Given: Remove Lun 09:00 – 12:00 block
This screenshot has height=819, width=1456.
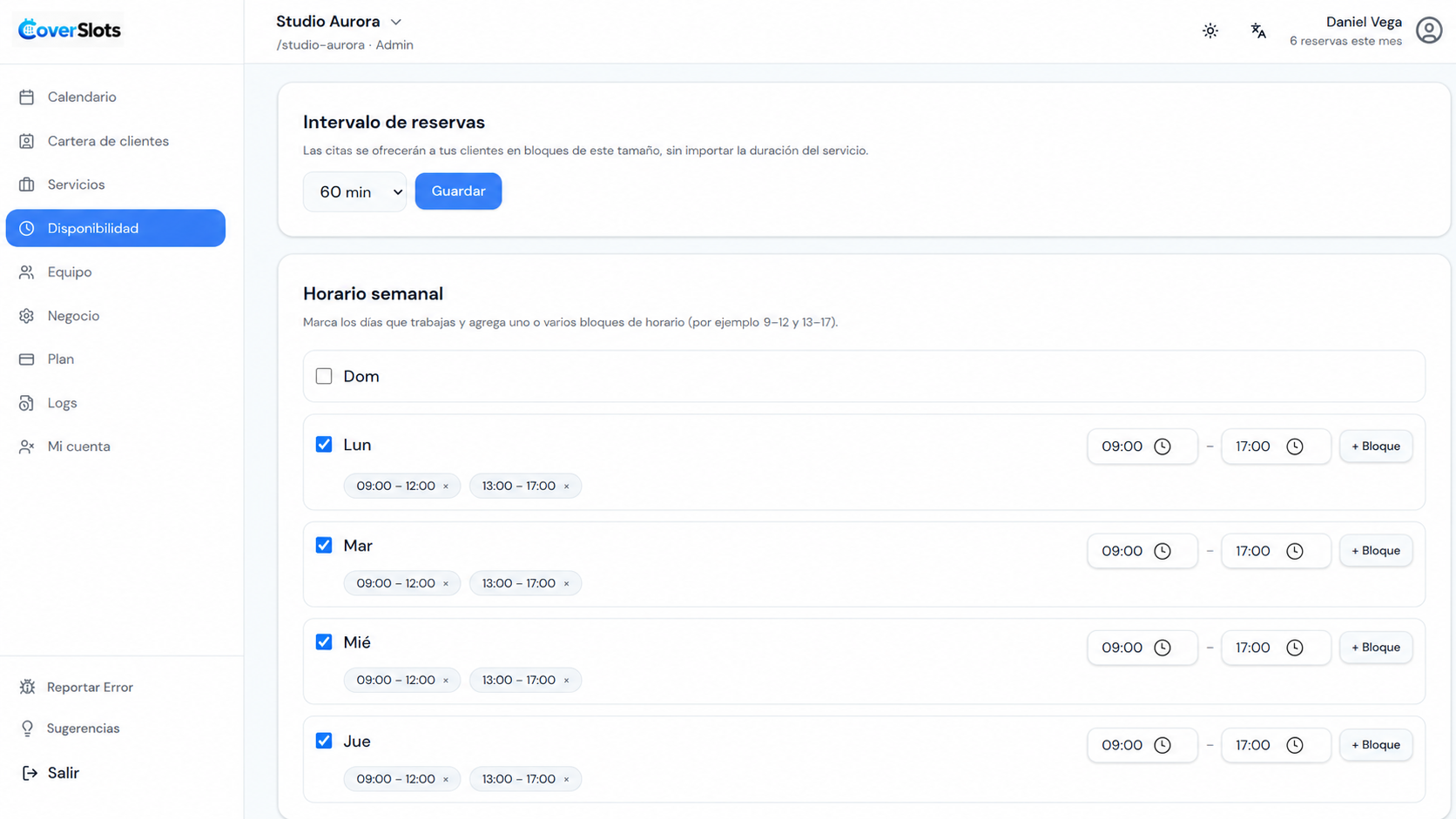Looking at the screenshot, I should pyautogui.click(x=446, y=487).
